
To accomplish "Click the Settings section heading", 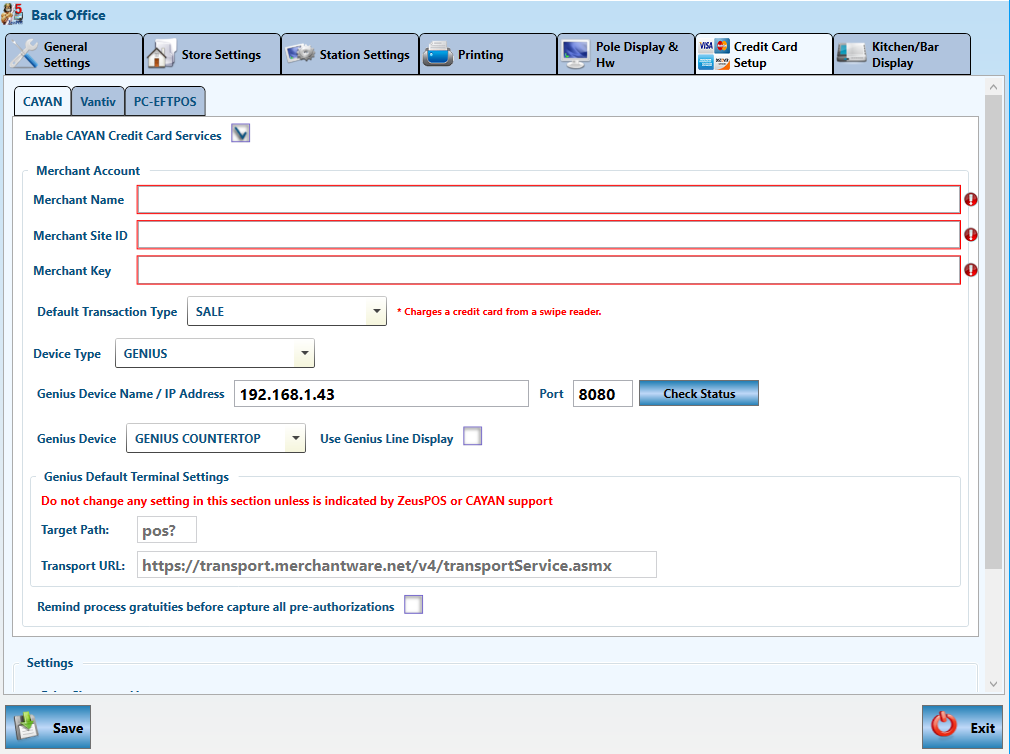I will (x=50, y=663).
